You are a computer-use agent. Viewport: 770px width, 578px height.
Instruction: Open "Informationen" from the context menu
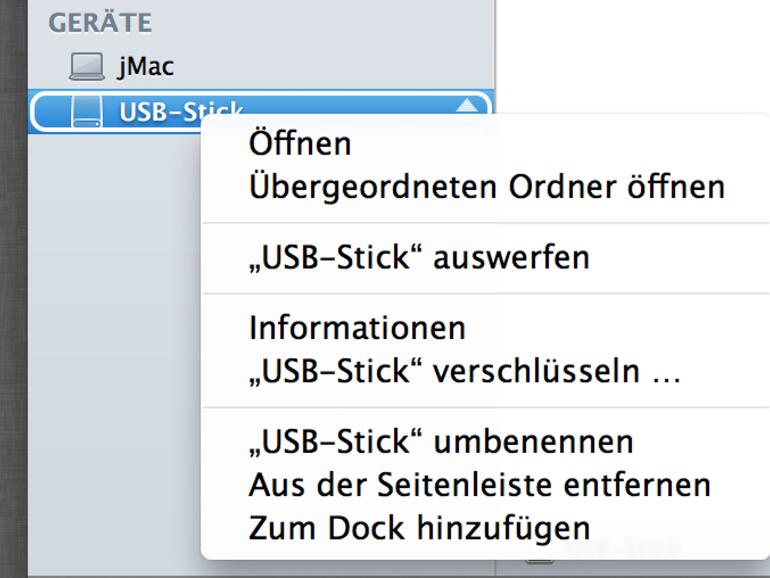(357, 328)
